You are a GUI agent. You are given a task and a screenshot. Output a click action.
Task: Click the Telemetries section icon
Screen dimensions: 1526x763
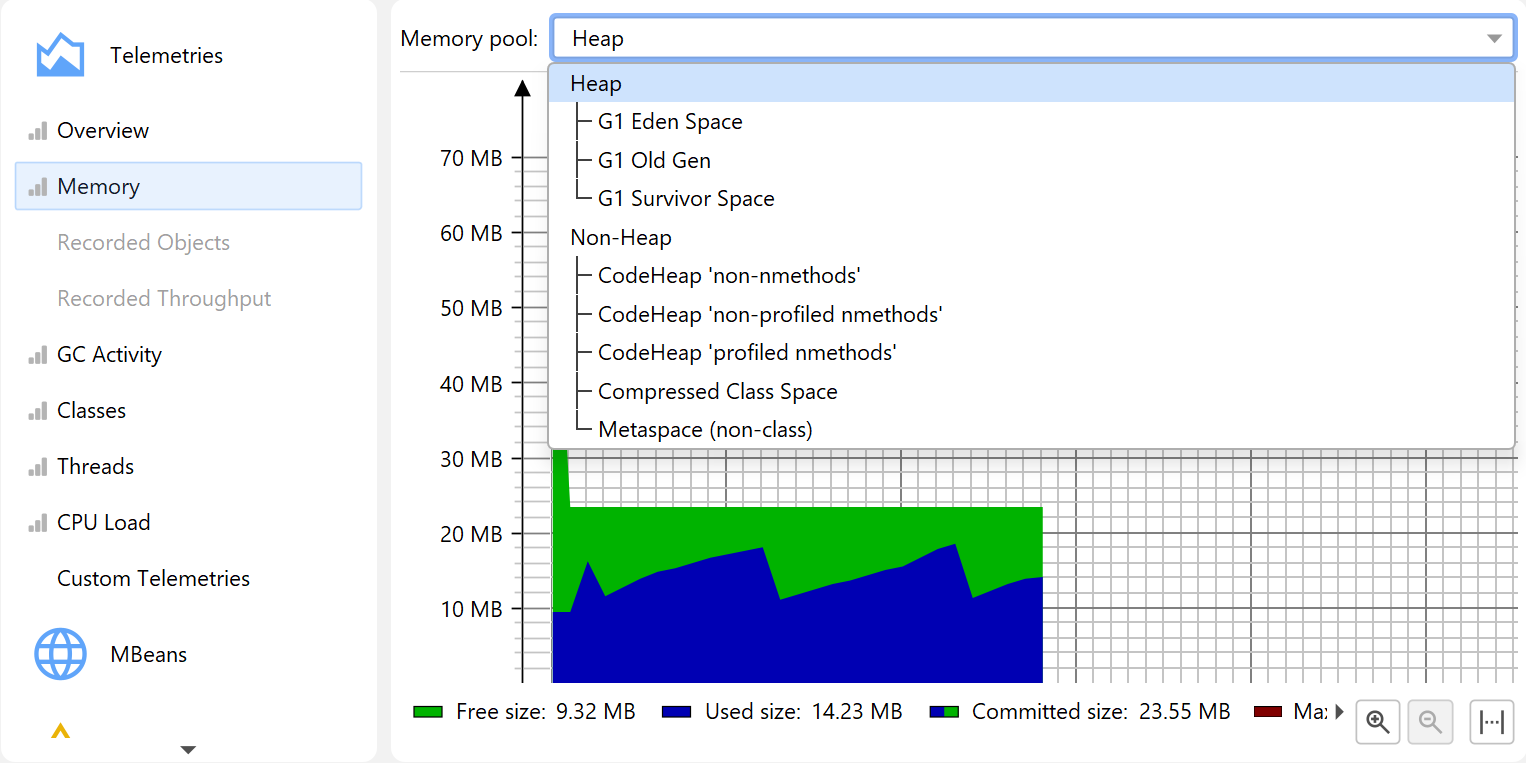click(60, 55)
